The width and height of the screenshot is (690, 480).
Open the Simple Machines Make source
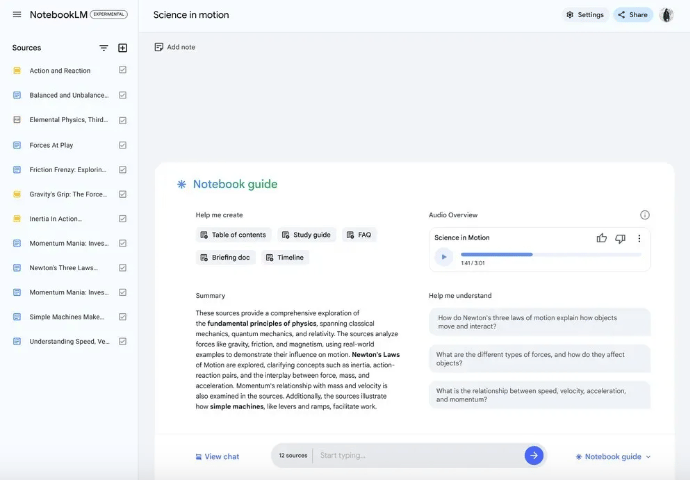(x=66, y=317)
